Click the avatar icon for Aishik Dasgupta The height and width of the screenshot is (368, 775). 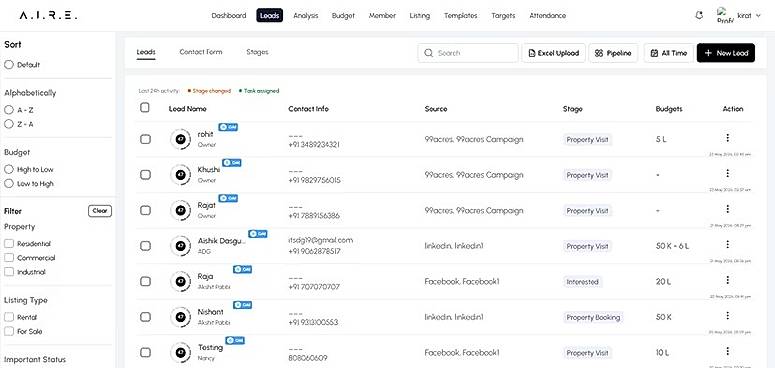pyautogui.click(x=180, y=245)
